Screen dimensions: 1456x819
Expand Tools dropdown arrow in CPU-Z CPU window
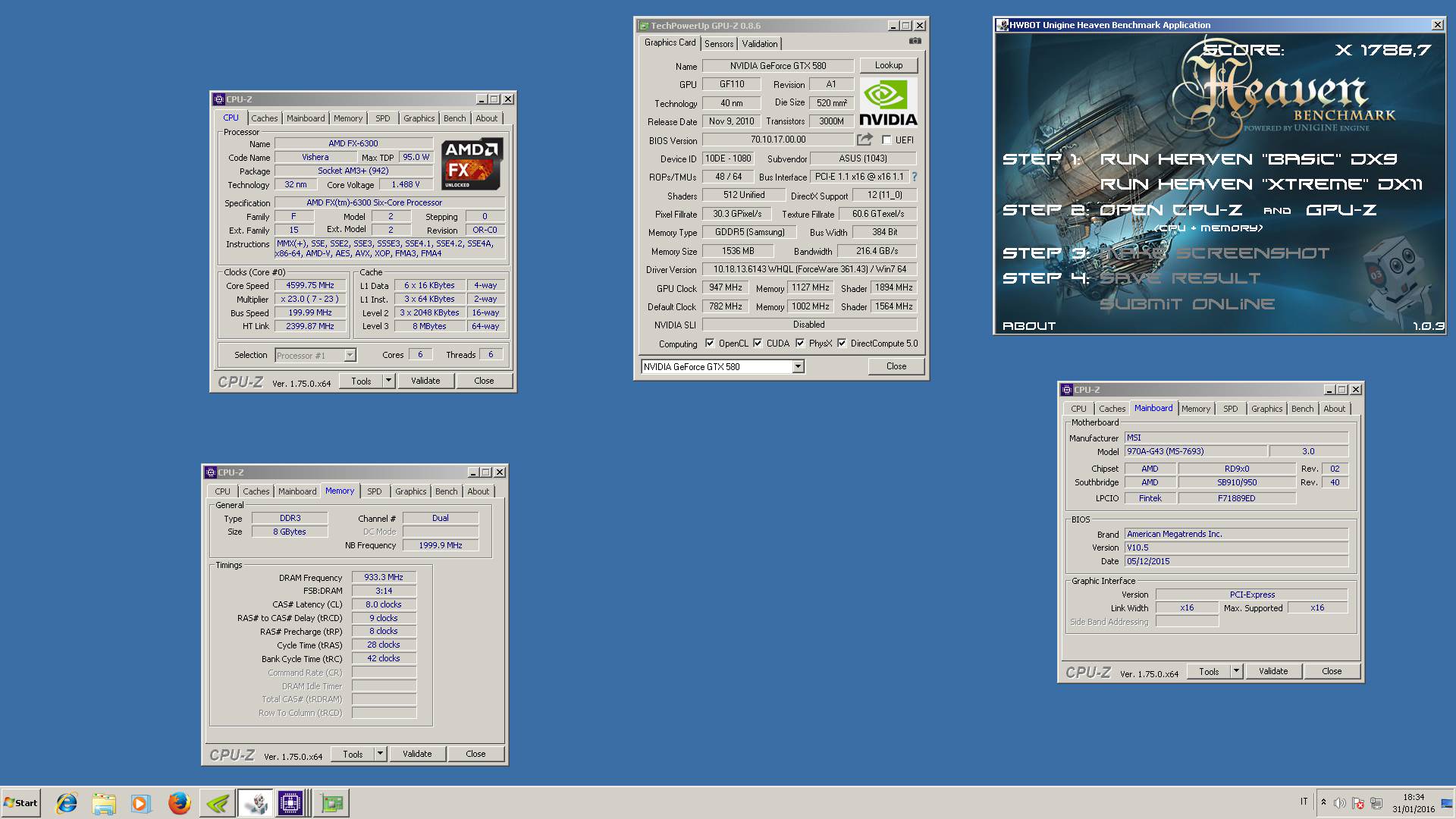(x=389, y=381)
